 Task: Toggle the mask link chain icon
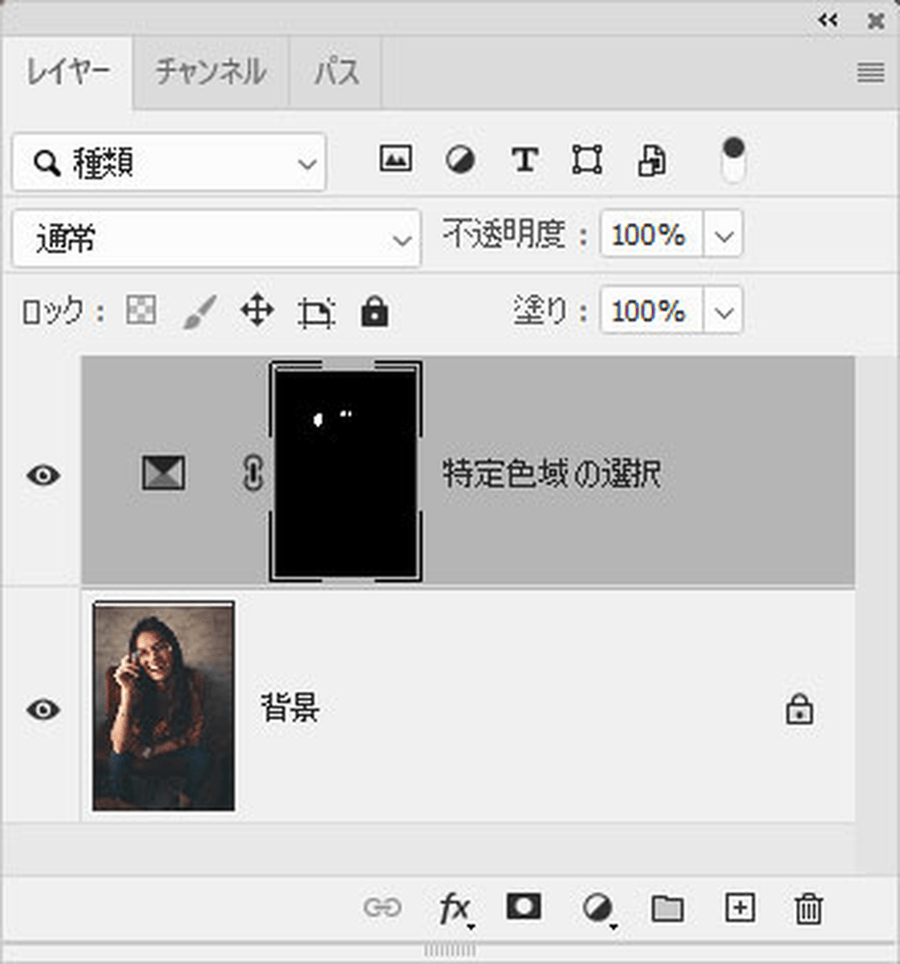252,473
